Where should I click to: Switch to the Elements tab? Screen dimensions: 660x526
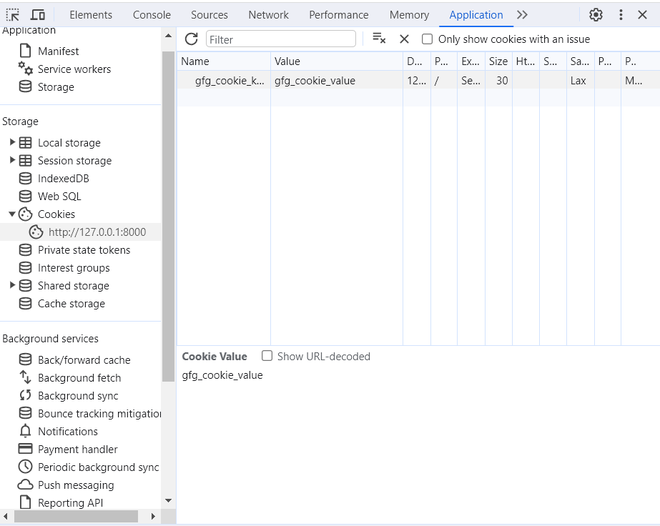(x=91, y=15)
